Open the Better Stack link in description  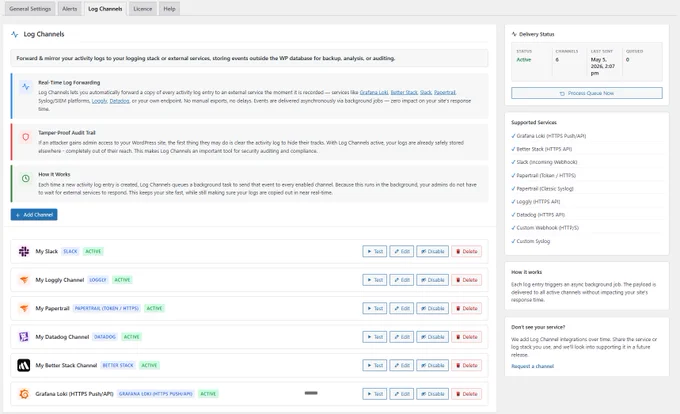click(x=404, y=92)
